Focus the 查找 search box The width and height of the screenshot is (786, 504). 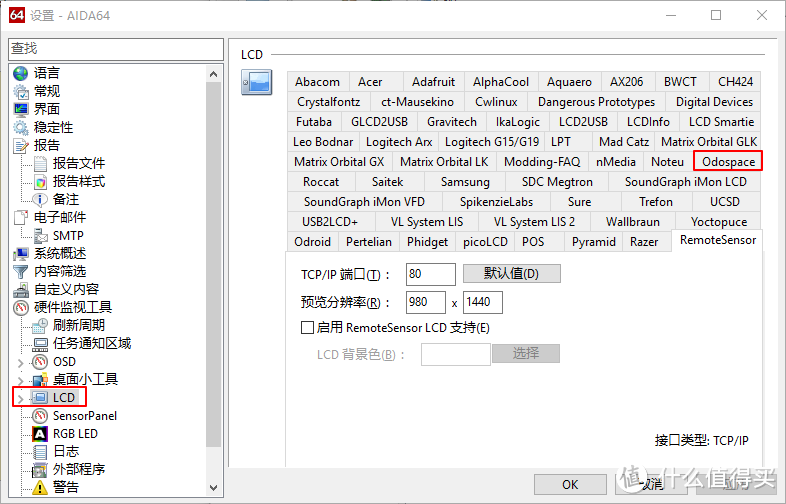tap(116, 49)
